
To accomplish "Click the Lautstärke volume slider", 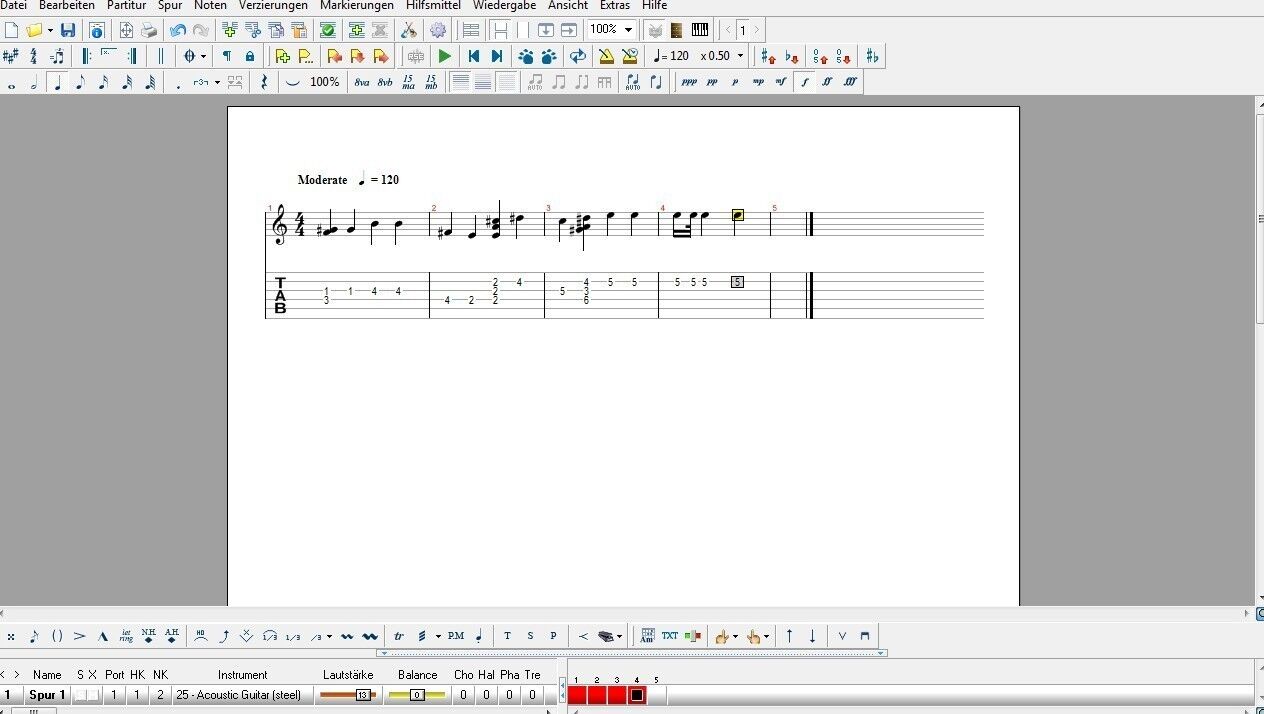I will coord(347,695).
